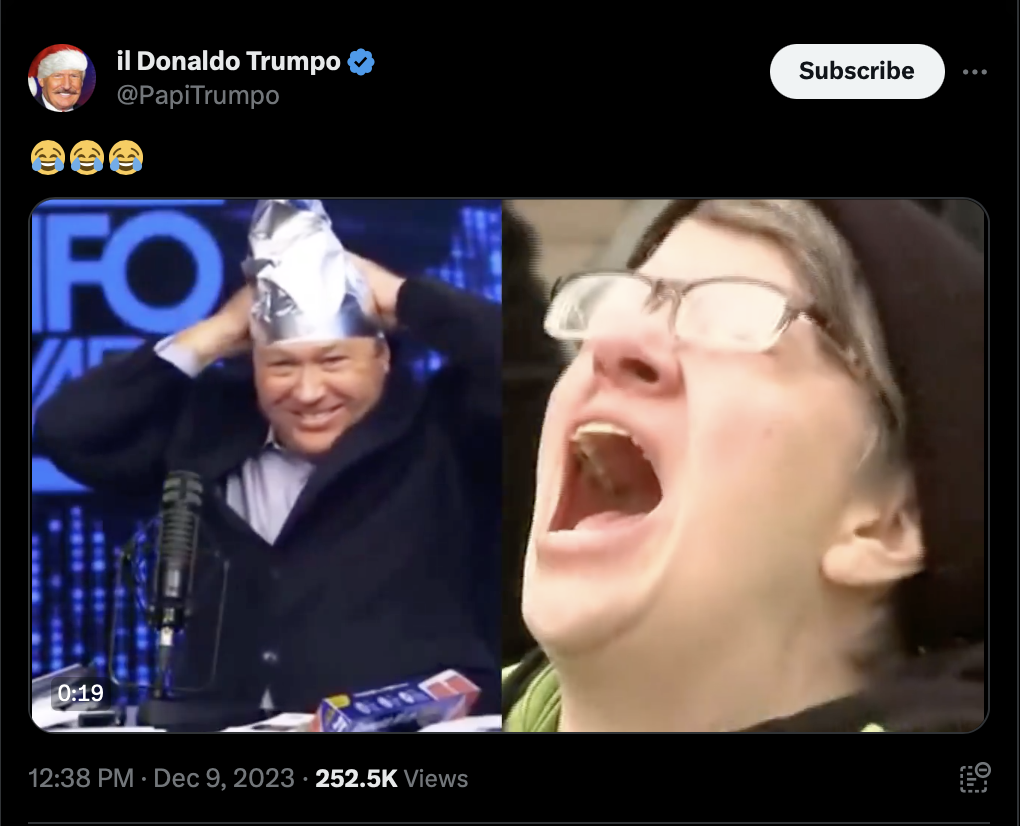The width and height of the screenshot is (1020, 826).
Task: Click the blue verified checkmark badge
Action: click(x=361, y=62)
